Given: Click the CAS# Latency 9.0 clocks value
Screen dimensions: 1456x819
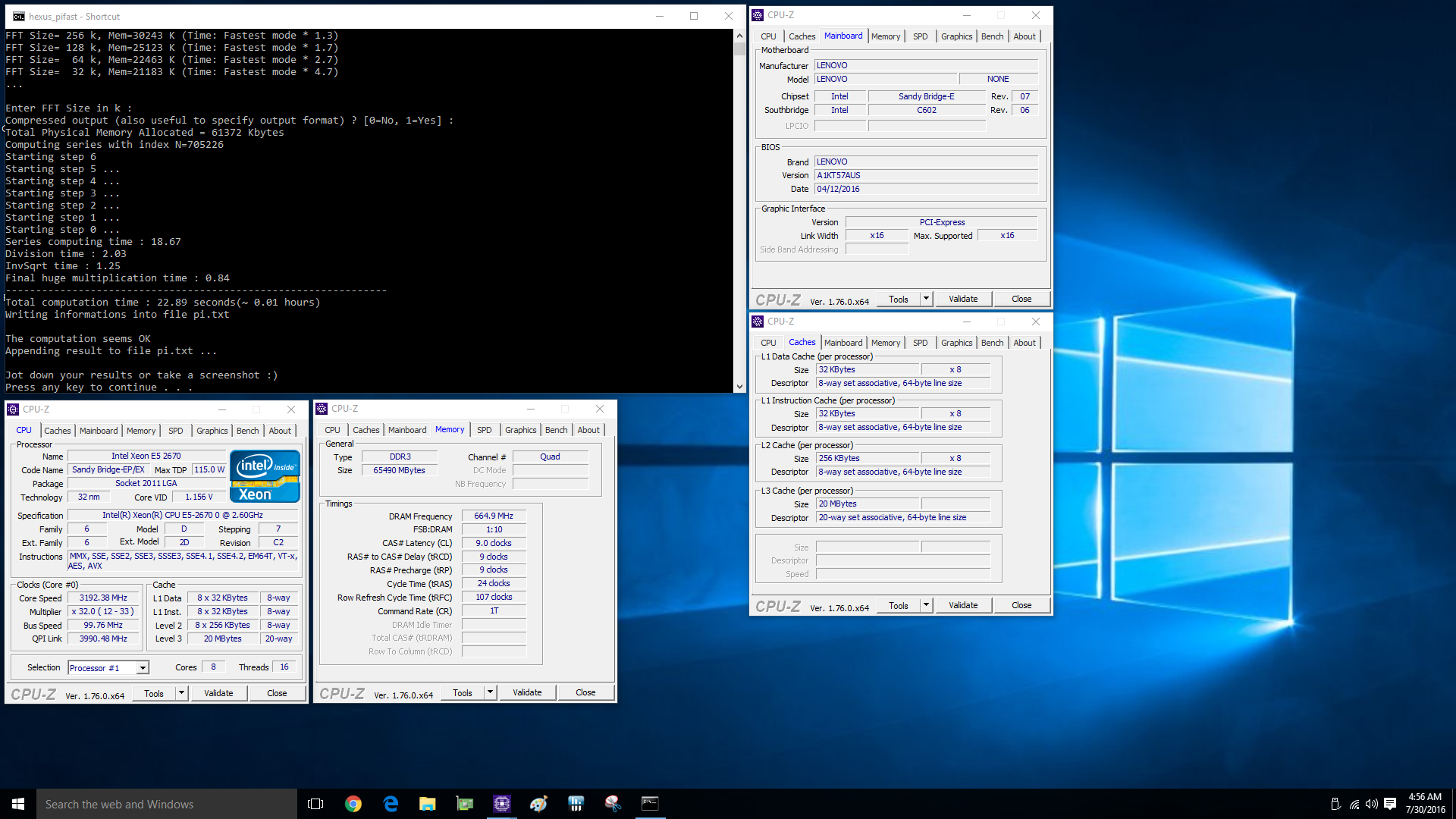Looking at the screenshot, I should click(494, 543).
